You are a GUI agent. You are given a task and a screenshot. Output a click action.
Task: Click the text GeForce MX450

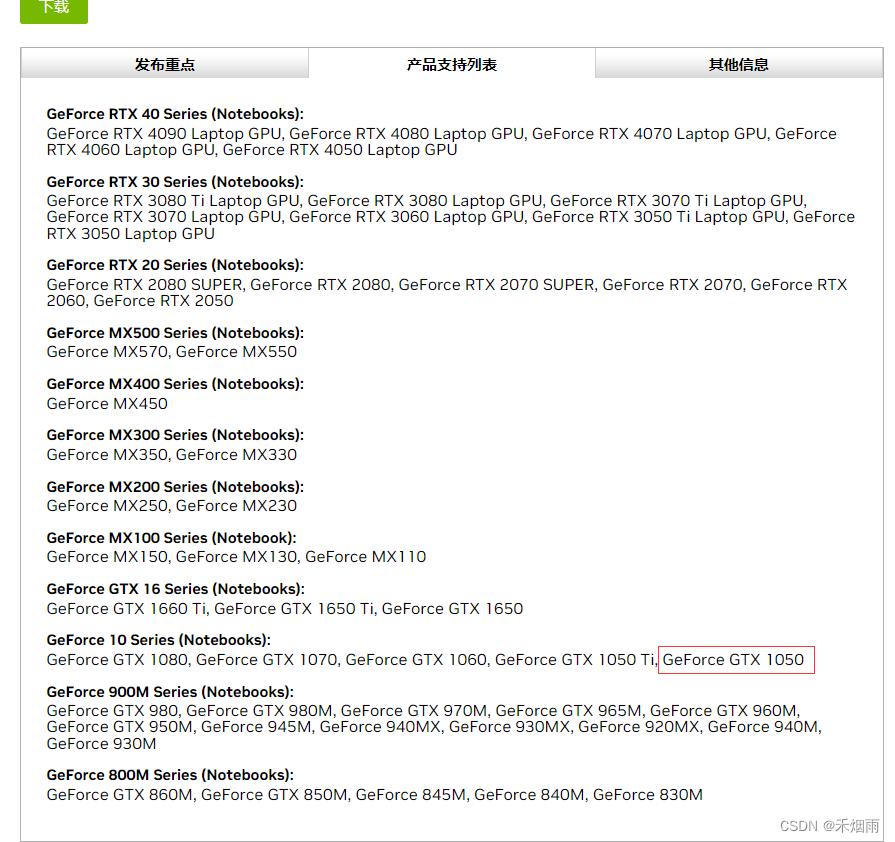(107, 404)
